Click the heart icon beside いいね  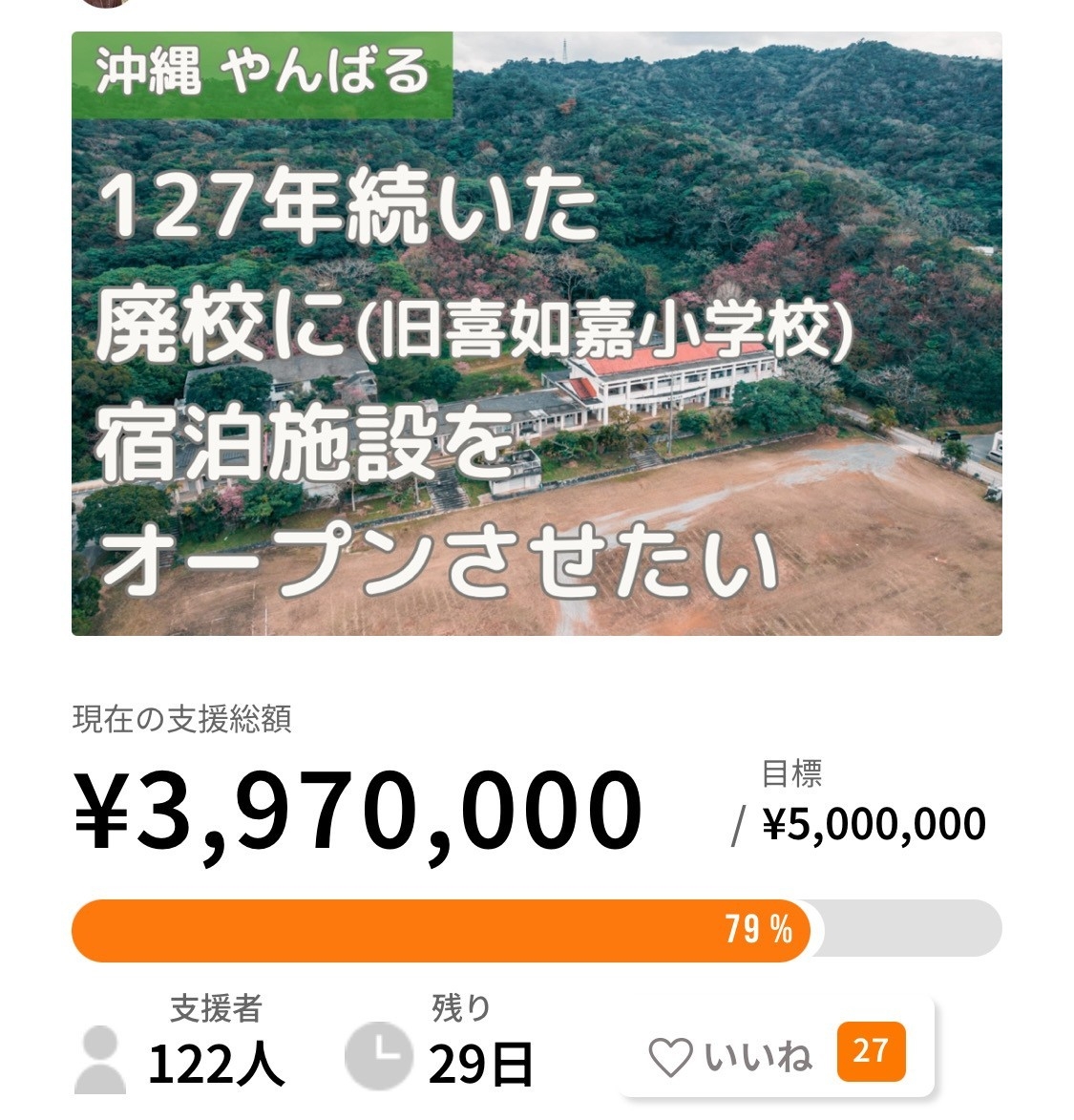[670, 1058]
